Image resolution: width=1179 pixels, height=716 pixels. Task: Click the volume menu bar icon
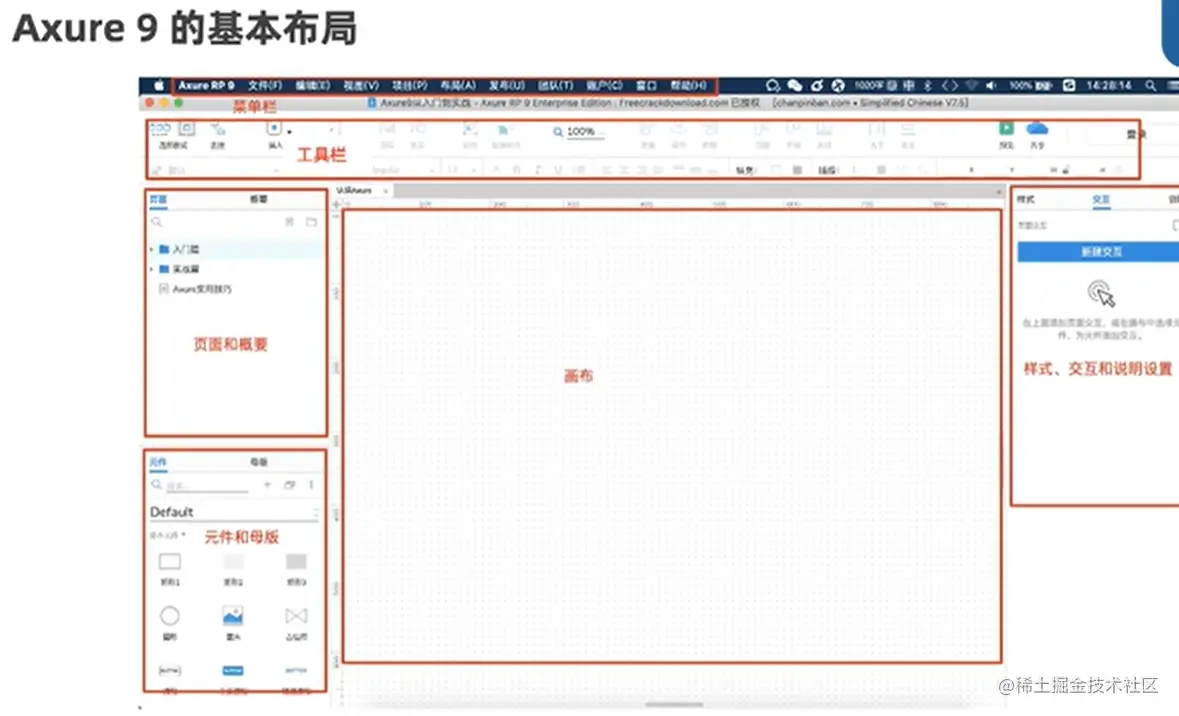(x=991, y=86)
